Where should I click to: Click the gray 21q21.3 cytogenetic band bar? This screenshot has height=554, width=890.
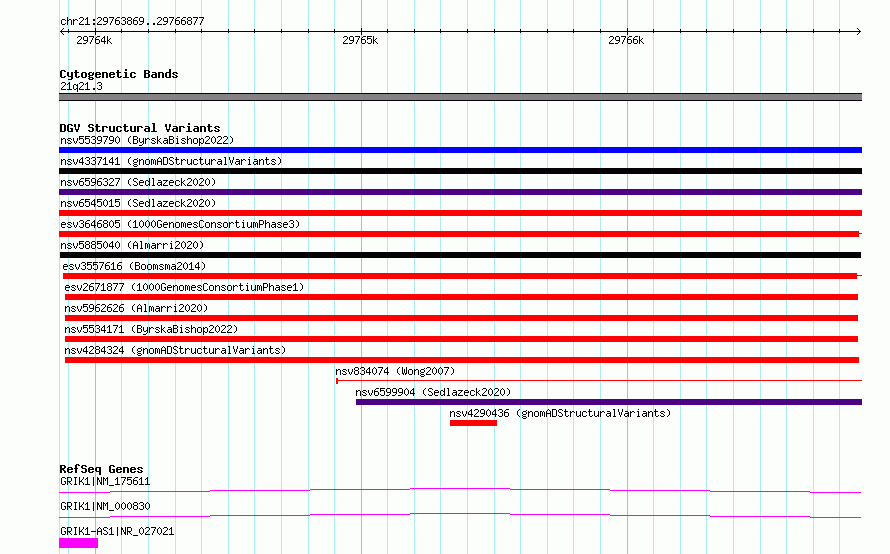(460, 97)
